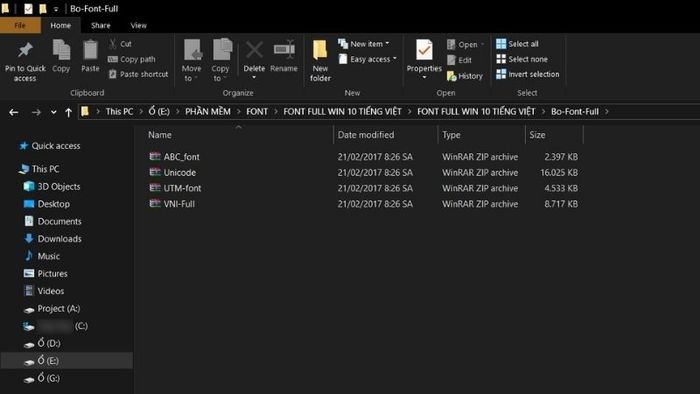Switch to the View ribbon tab
The image size is (700, 394).
tap(138, 25)
